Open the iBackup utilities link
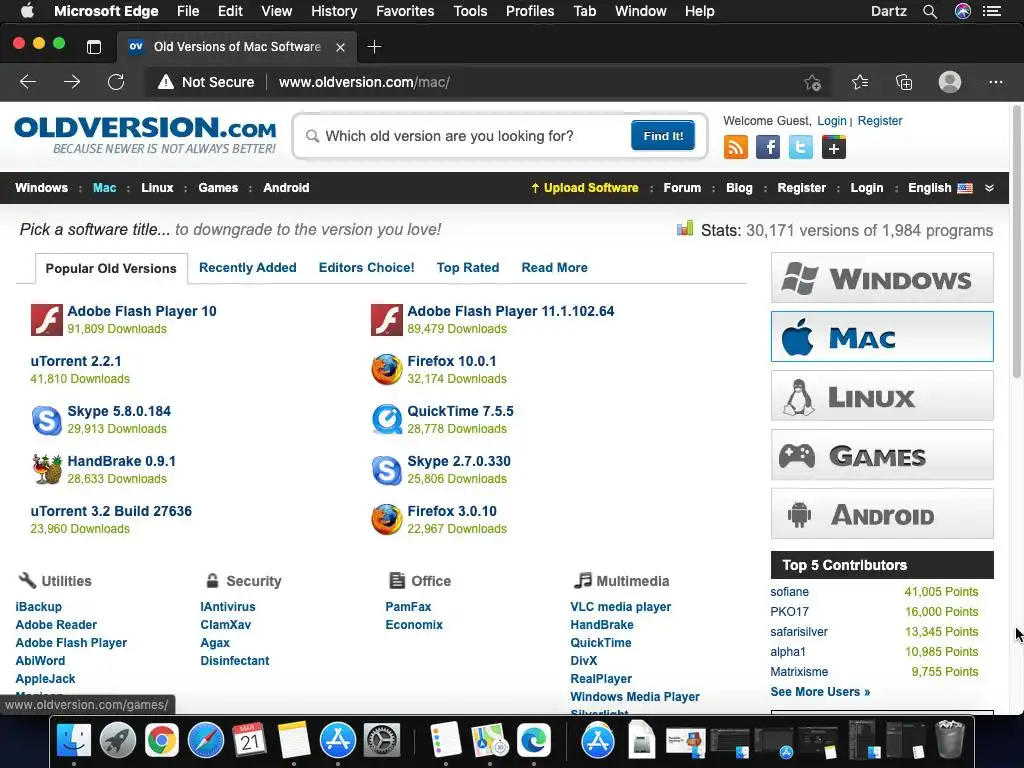 (39, 607)
